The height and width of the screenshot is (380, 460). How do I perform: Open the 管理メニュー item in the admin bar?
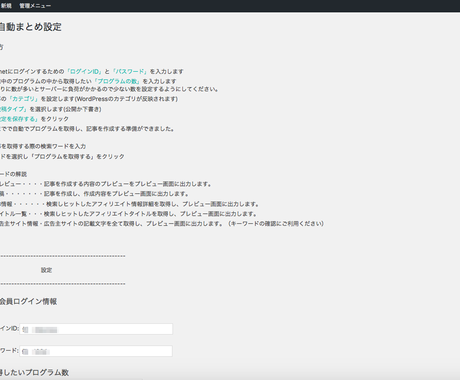click(35, 6)
